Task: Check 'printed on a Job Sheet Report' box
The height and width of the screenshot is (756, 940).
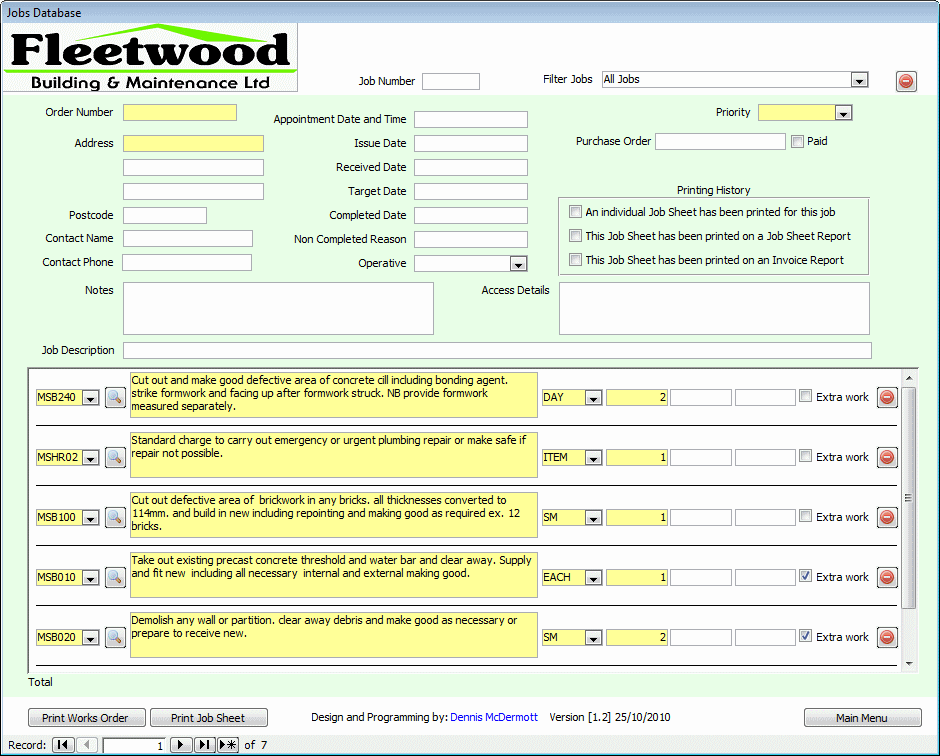Action: coord(575,236)
